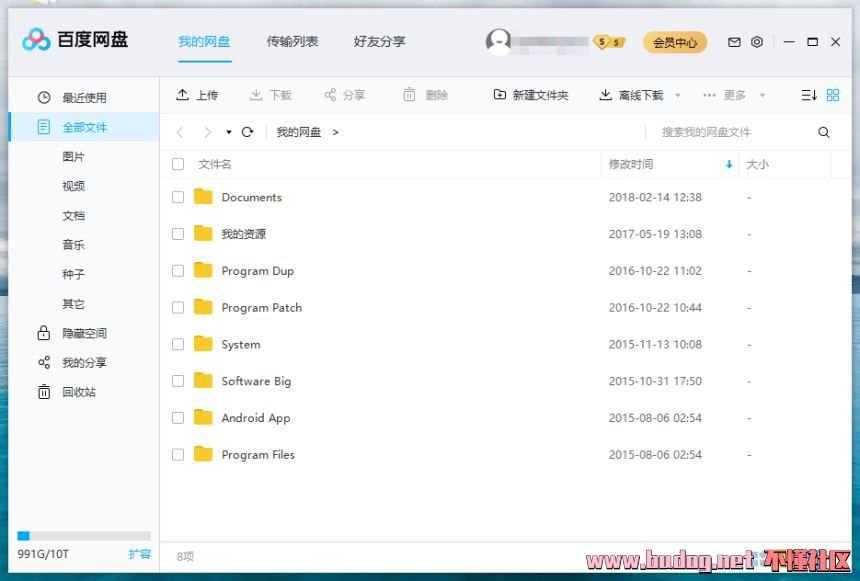Open the mail message icon
The width and height of the screenshot is (860, 581).
pyautogui.click(x=734, y=42)
